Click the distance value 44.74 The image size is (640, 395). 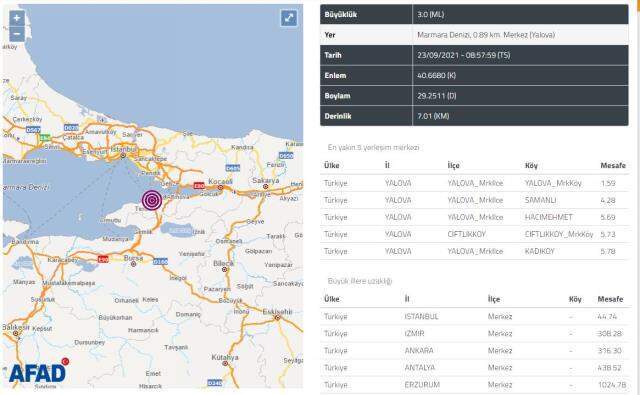(607, 317)
